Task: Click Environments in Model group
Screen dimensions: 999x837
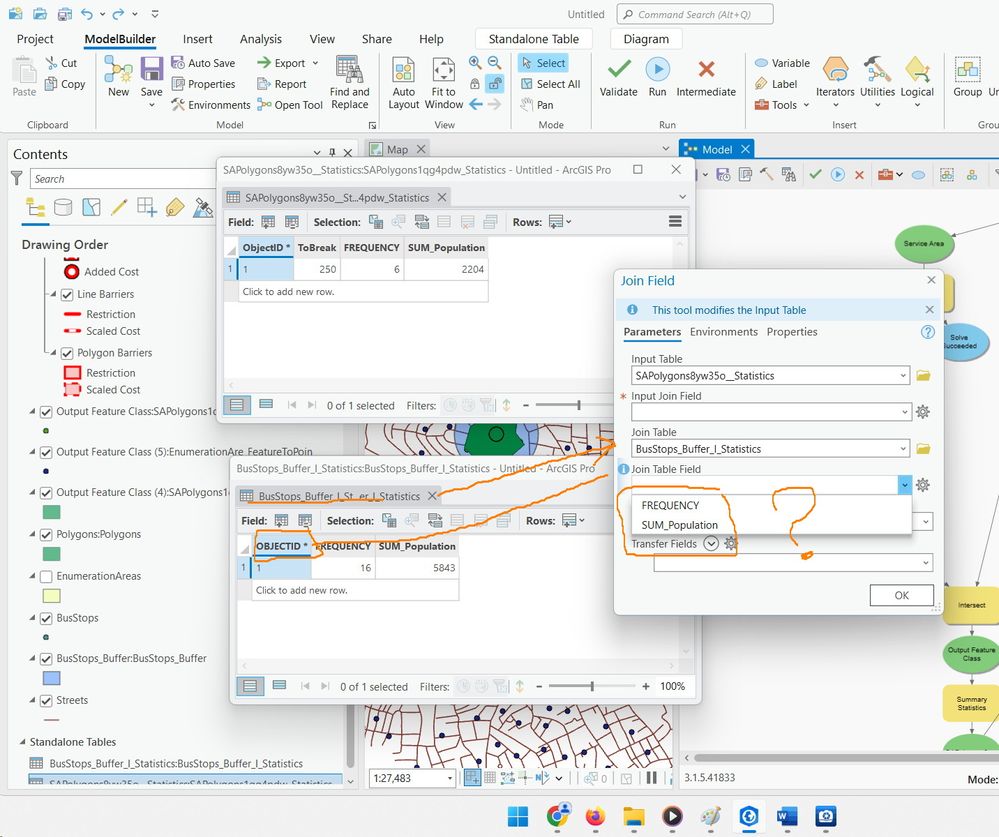Action: (x=211, y=105)
